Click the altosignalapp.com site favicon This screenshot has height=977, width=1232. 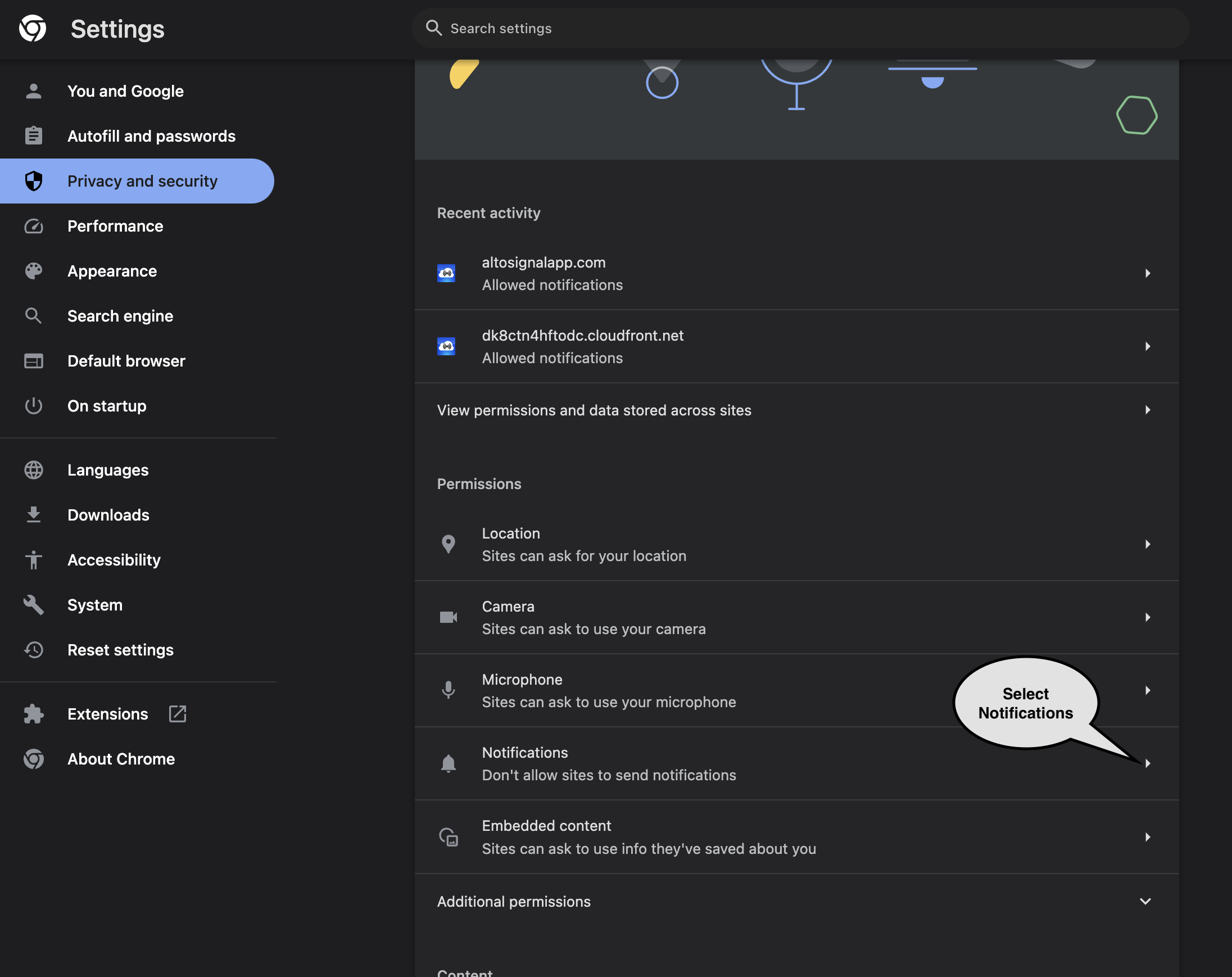pyautogui.click(x=446, y=273)
